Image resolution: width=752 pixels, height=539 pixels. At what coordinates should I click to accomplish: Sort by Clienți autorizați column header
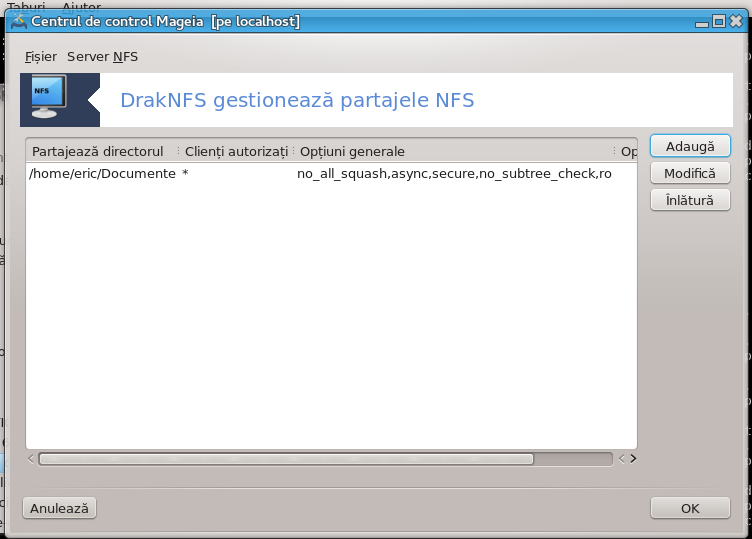click(236, 152)
